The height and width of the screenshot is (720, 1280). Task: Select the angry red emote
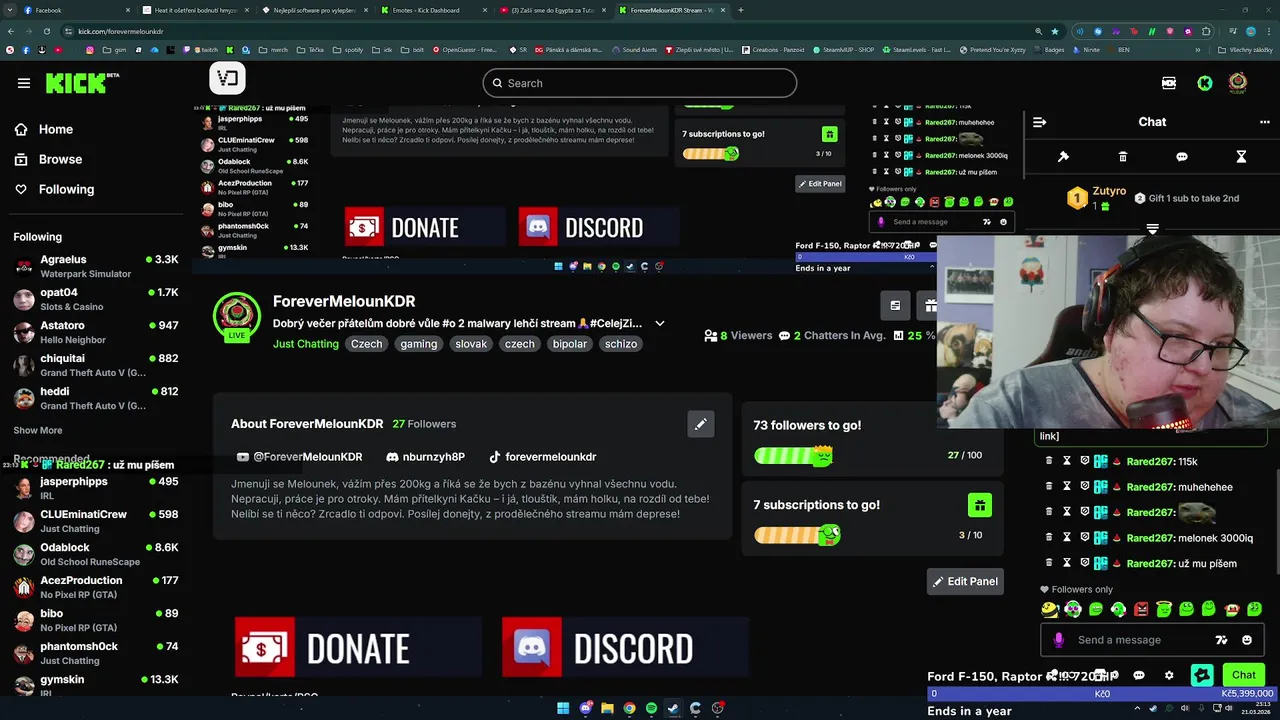click(1141, 609)
